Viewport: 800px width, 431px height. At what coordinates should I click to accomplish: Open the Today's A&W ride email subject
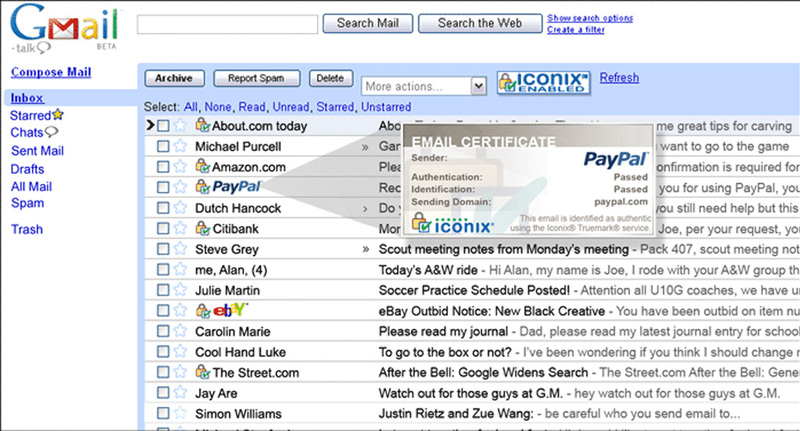pos(428,270)
